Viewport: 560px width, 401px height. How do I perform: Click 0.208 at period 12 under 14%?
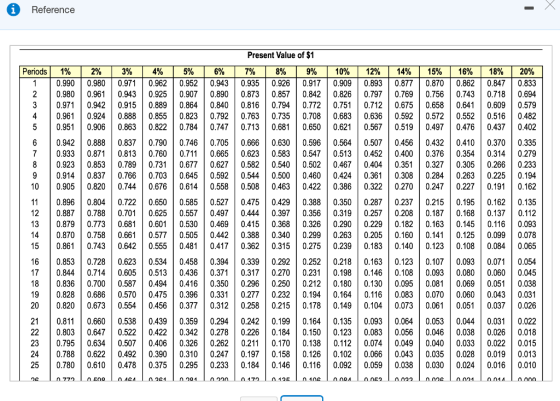point(404,214)
